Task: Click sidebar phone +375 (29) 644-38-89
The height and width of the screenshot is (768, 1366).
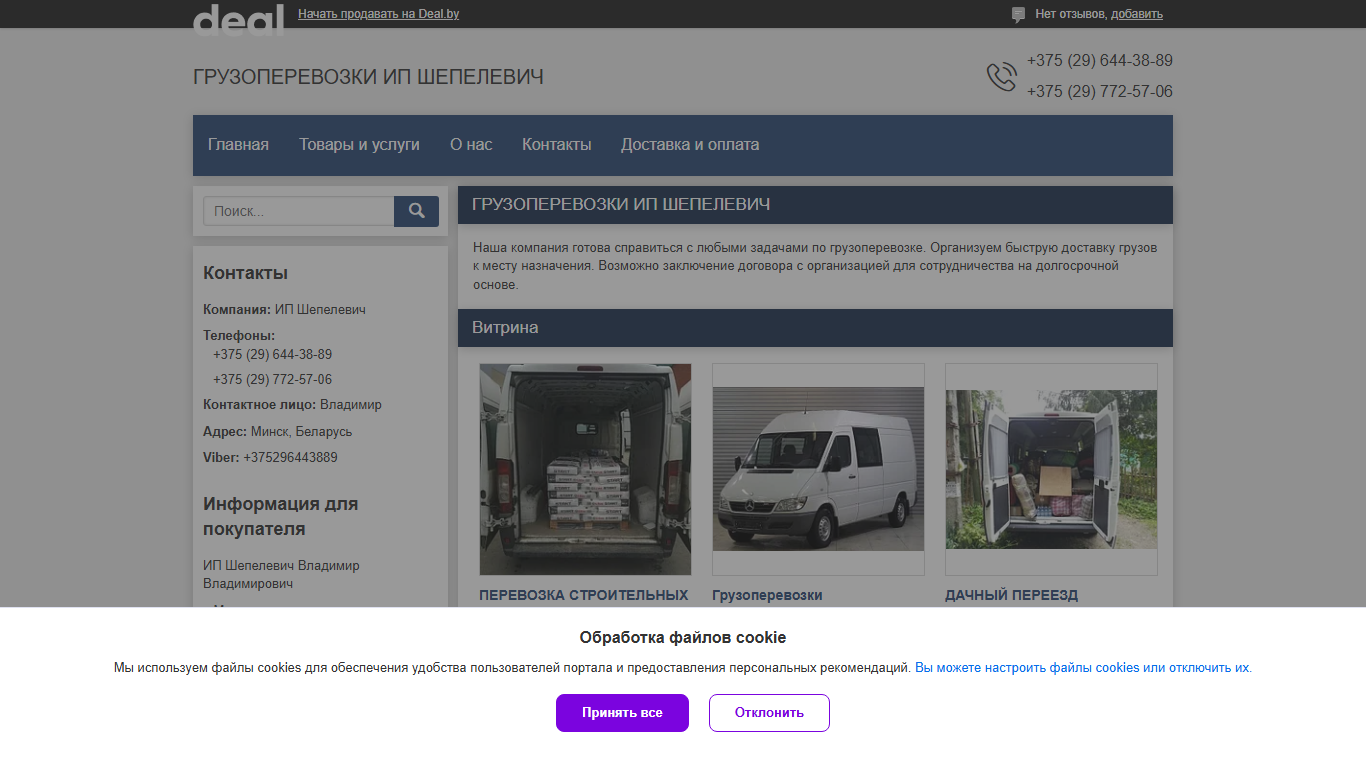Action: [x=272, y=354]
